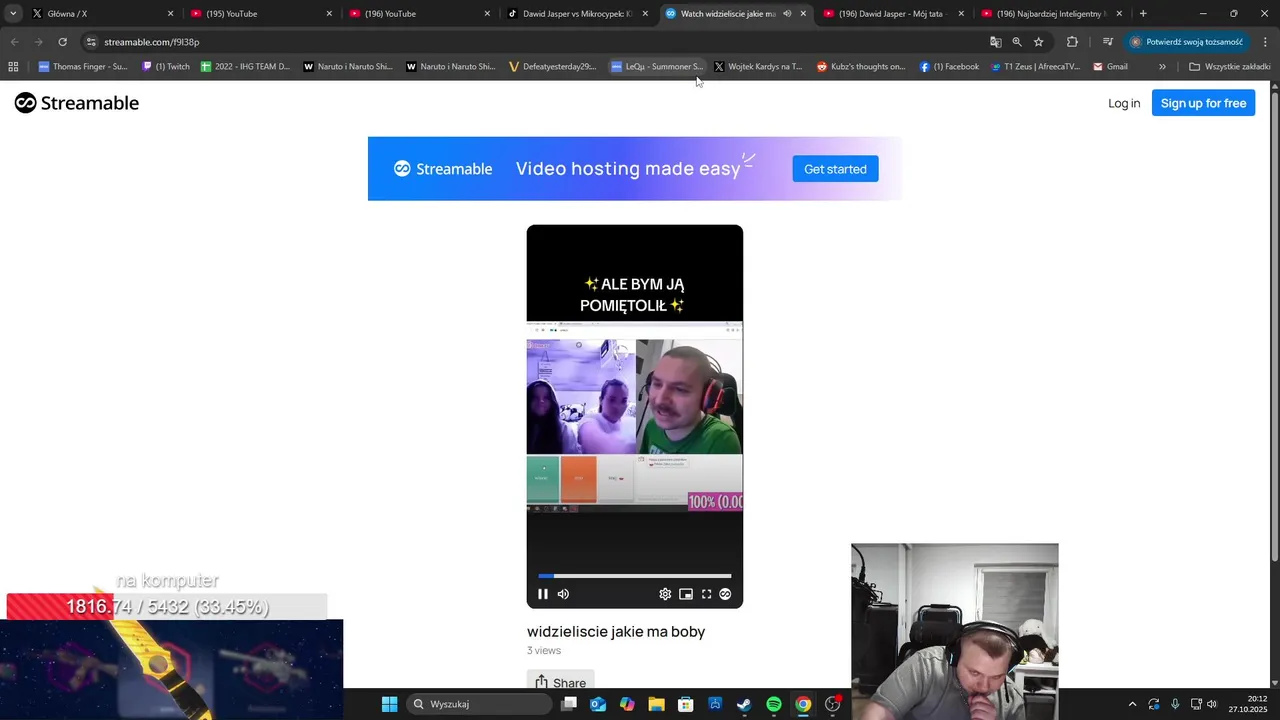Open Outlook from the taskbar
The image size is (1280, 720).
[598, 704]
